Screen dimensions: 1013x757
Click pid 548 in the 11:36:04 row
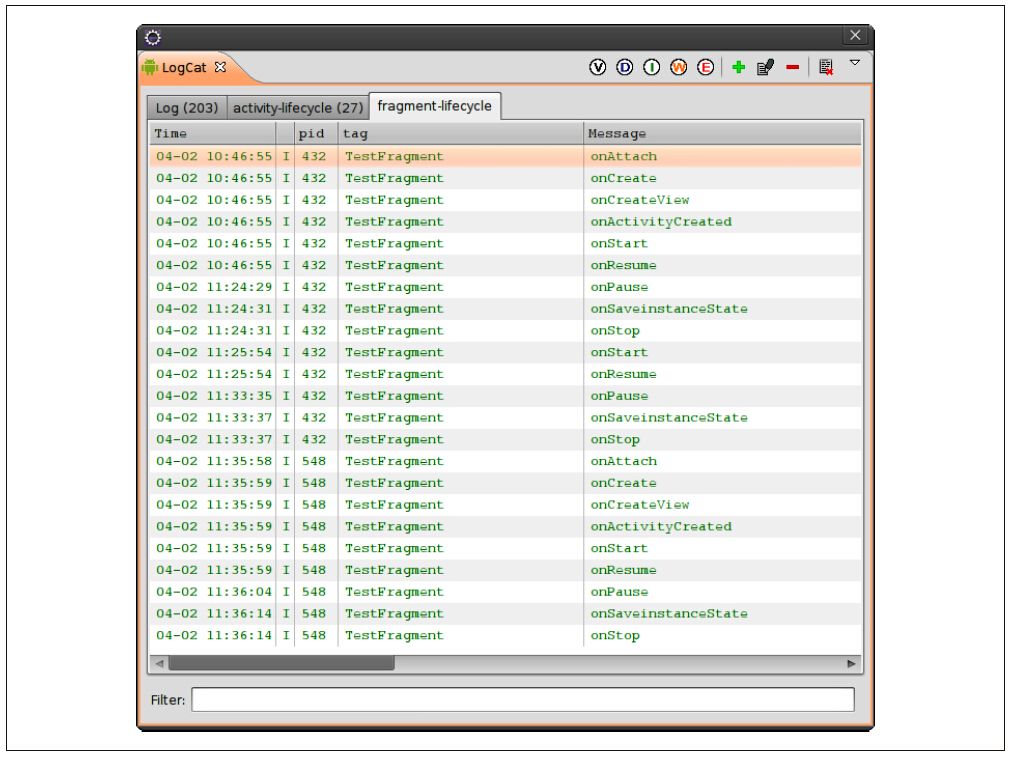(314, 592)
